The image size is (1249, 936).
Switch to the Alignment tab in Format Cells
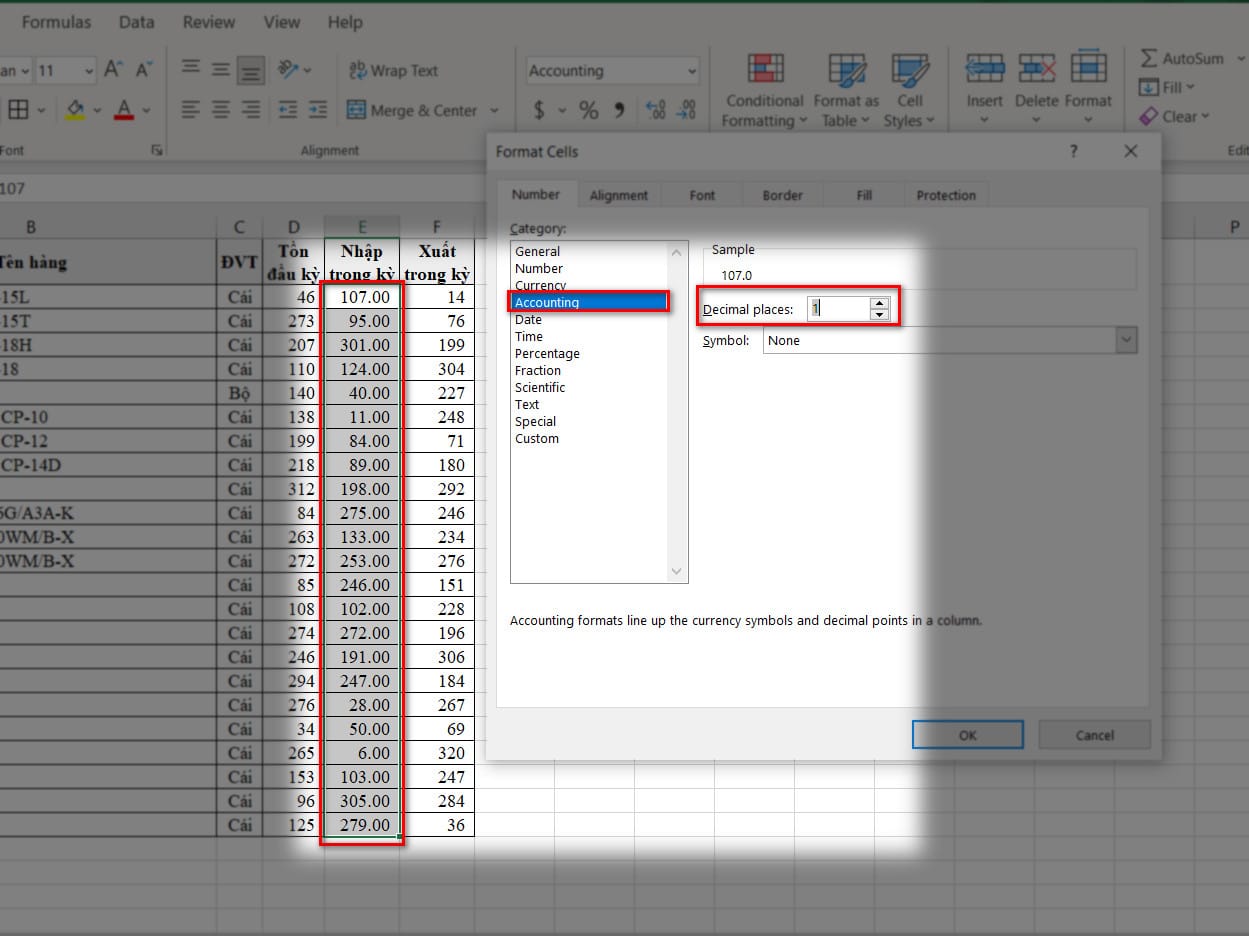click(619, 195)
